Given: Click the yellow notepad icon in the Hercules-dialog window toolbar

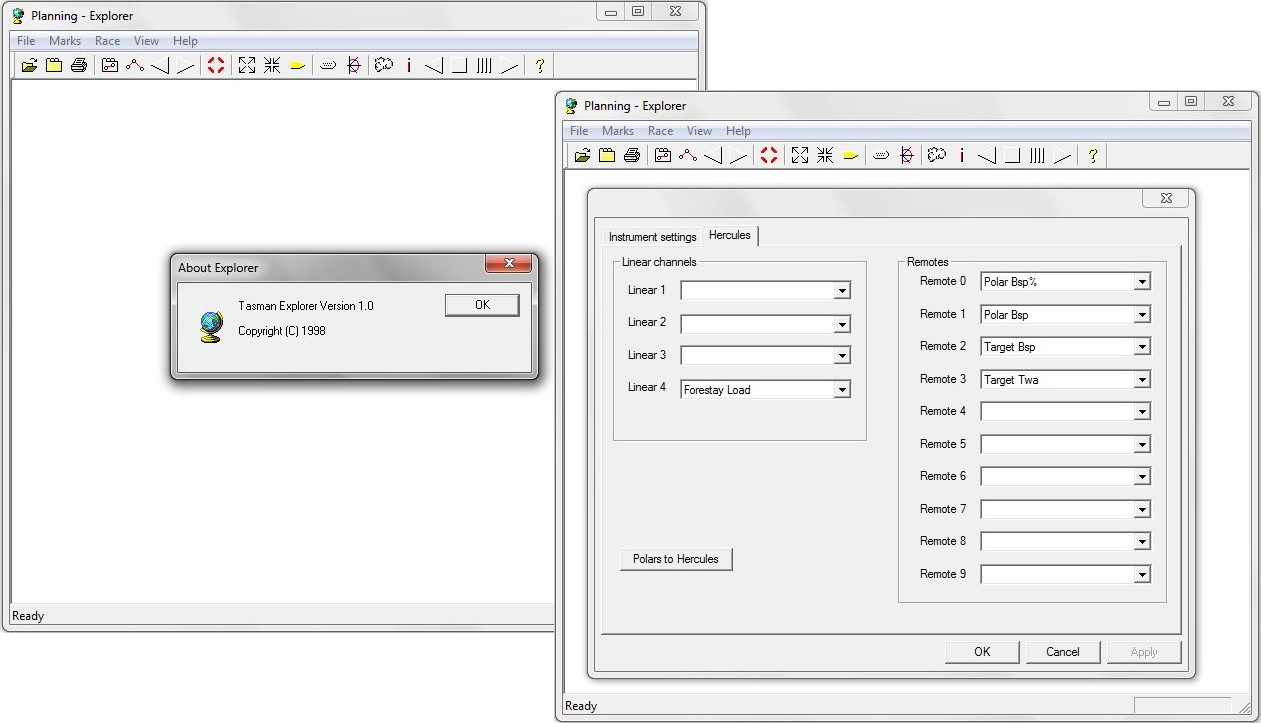Looking at the screenshot, I should tap(607, 156).
